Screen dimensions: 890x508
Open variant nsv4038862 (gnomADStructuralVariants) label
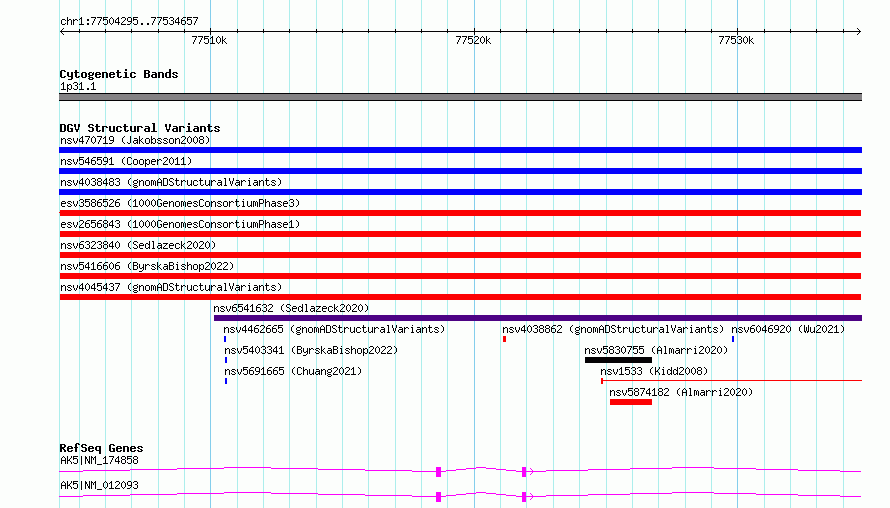613,329
